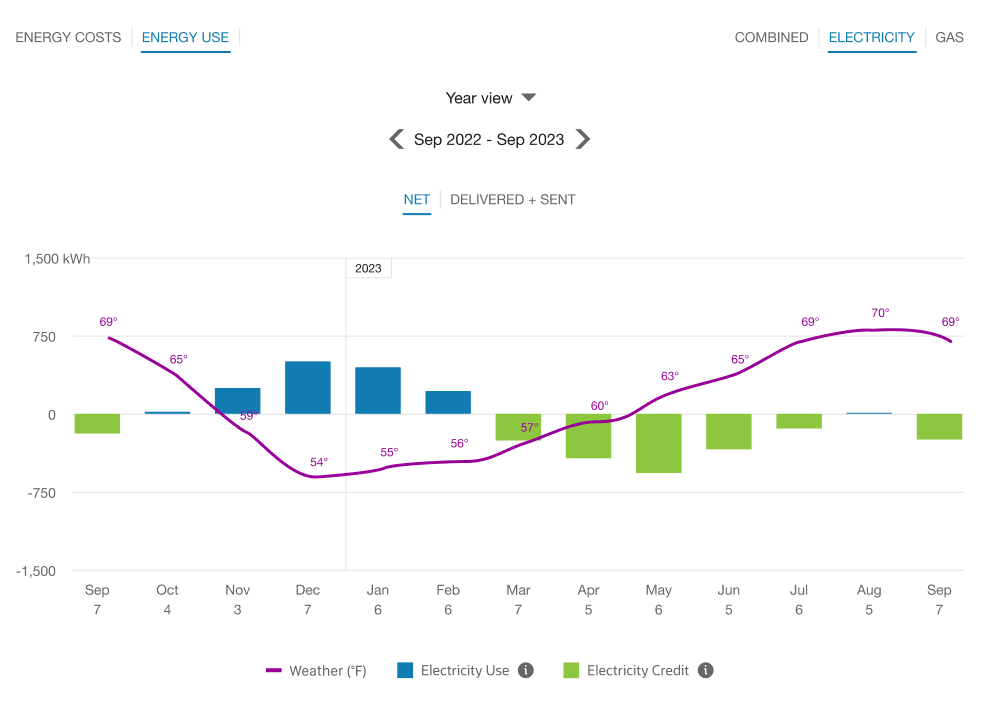Click the ENERGY USE tab
1003x715 pixels.
[185, 37]
